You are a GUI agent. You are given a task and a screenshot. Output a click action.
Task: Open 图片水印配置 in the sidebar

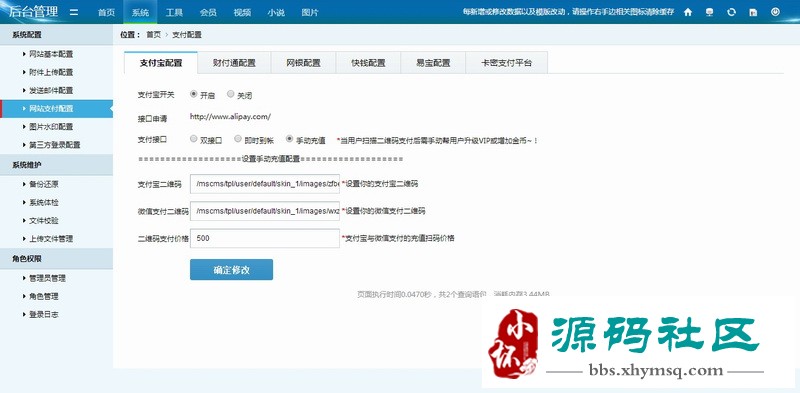(51, 127)
